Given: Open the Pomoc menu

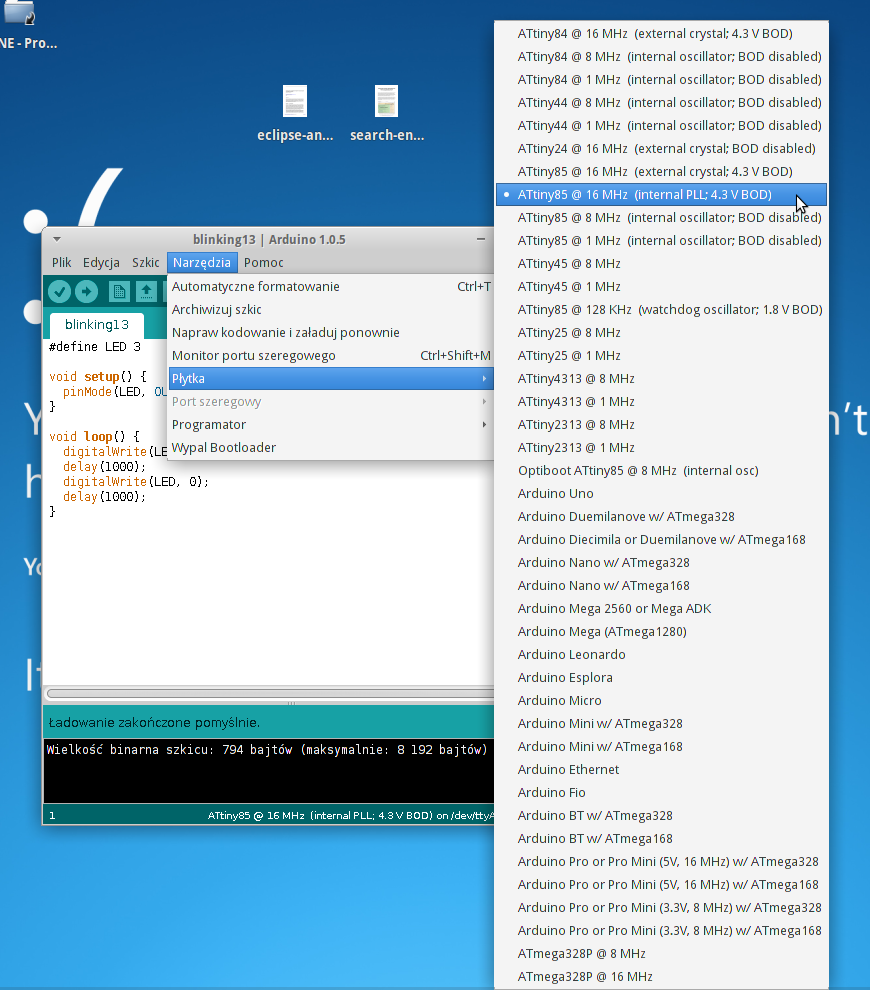Looking at the screenshot, I should [263, 263].
